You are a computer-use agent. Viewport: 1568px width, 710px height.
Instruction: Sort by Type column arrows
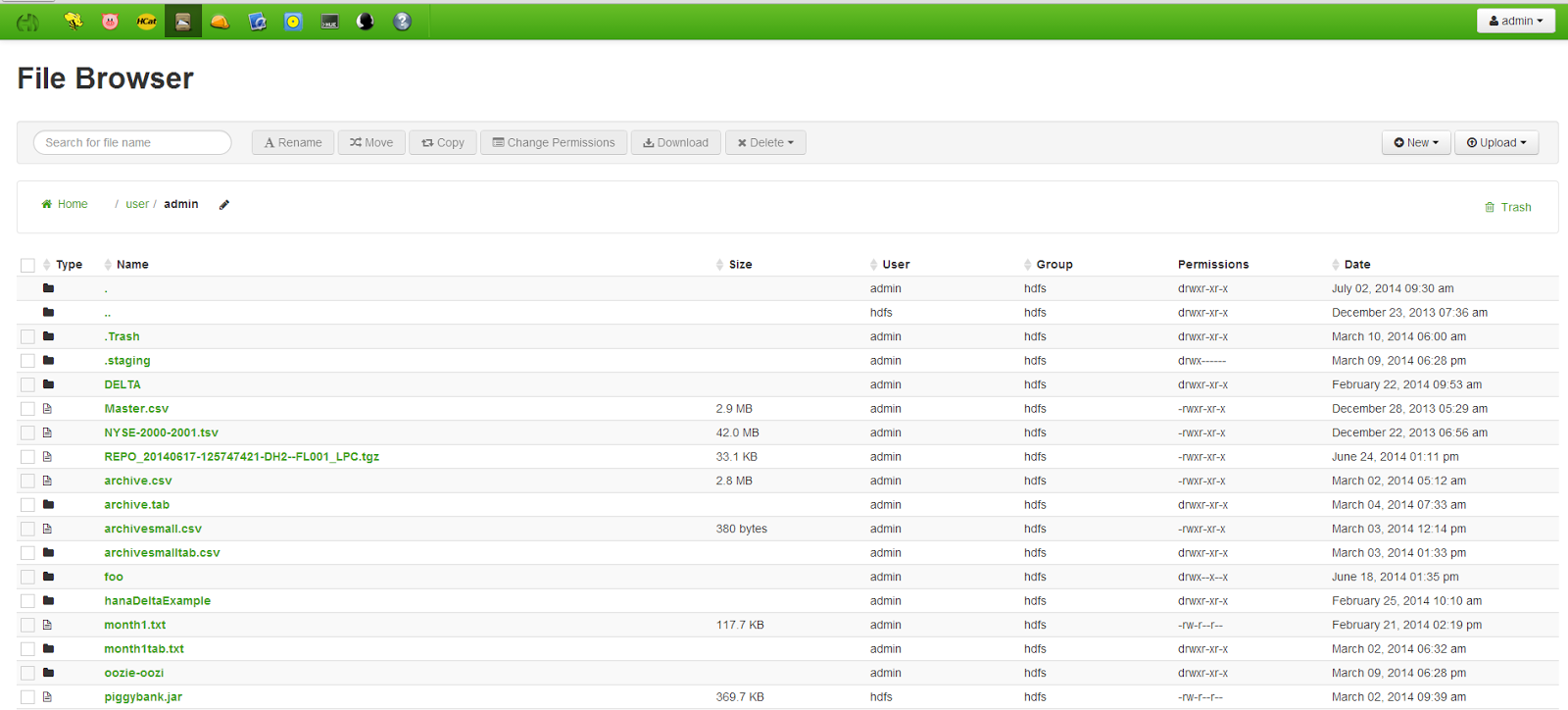pyautogui.click(x=47, y=265)
